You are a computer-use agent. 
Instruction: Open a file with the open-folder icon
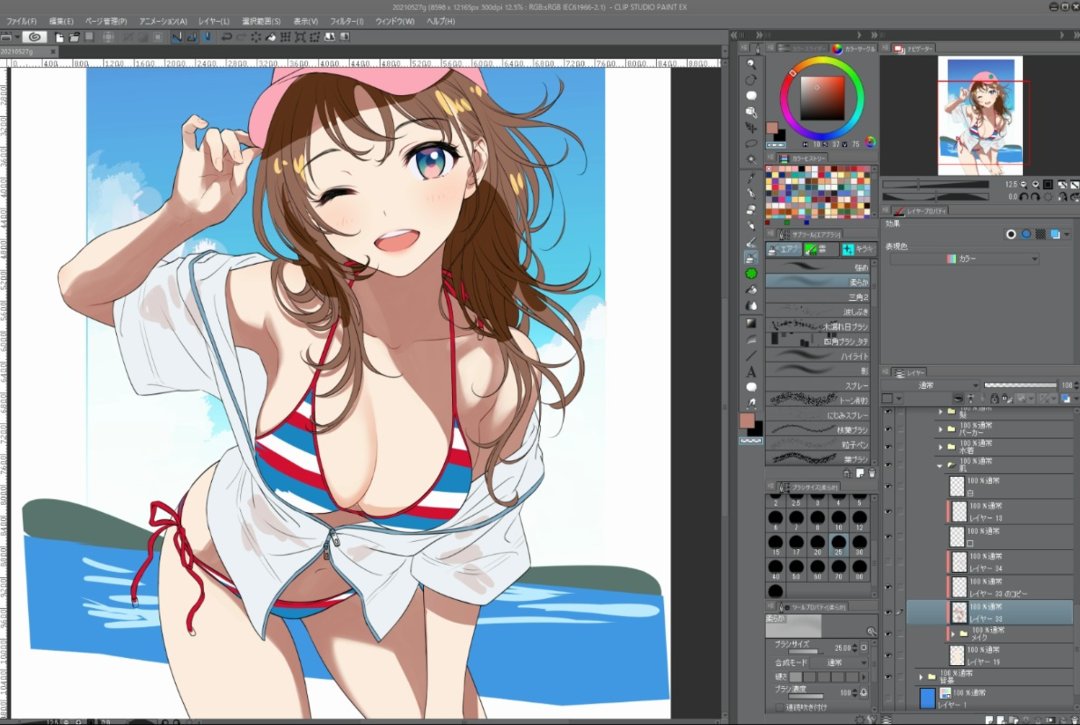click(74, 37)
